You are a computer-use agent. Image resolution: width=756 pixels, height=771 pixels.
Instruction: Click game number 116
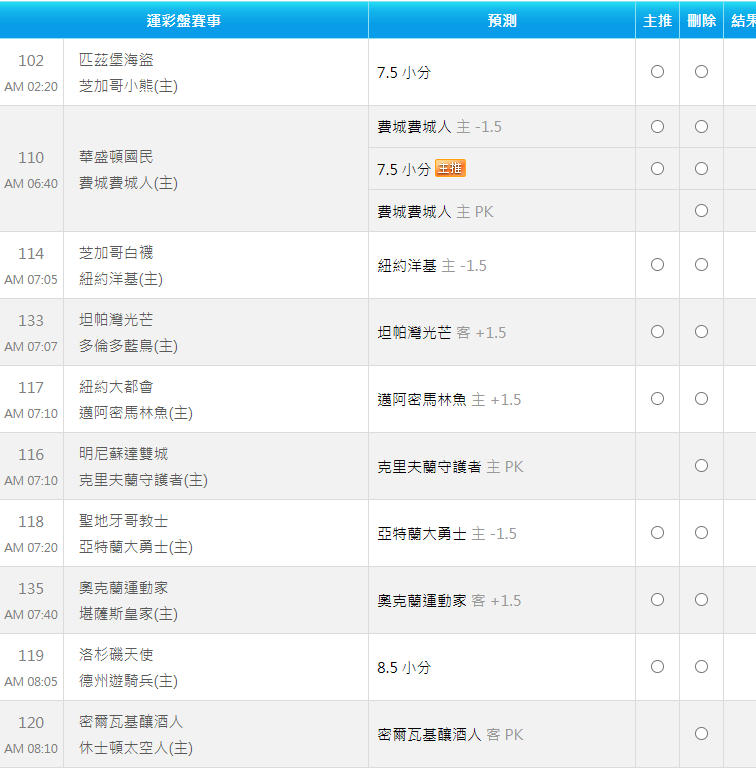click(x=31, y=455)
